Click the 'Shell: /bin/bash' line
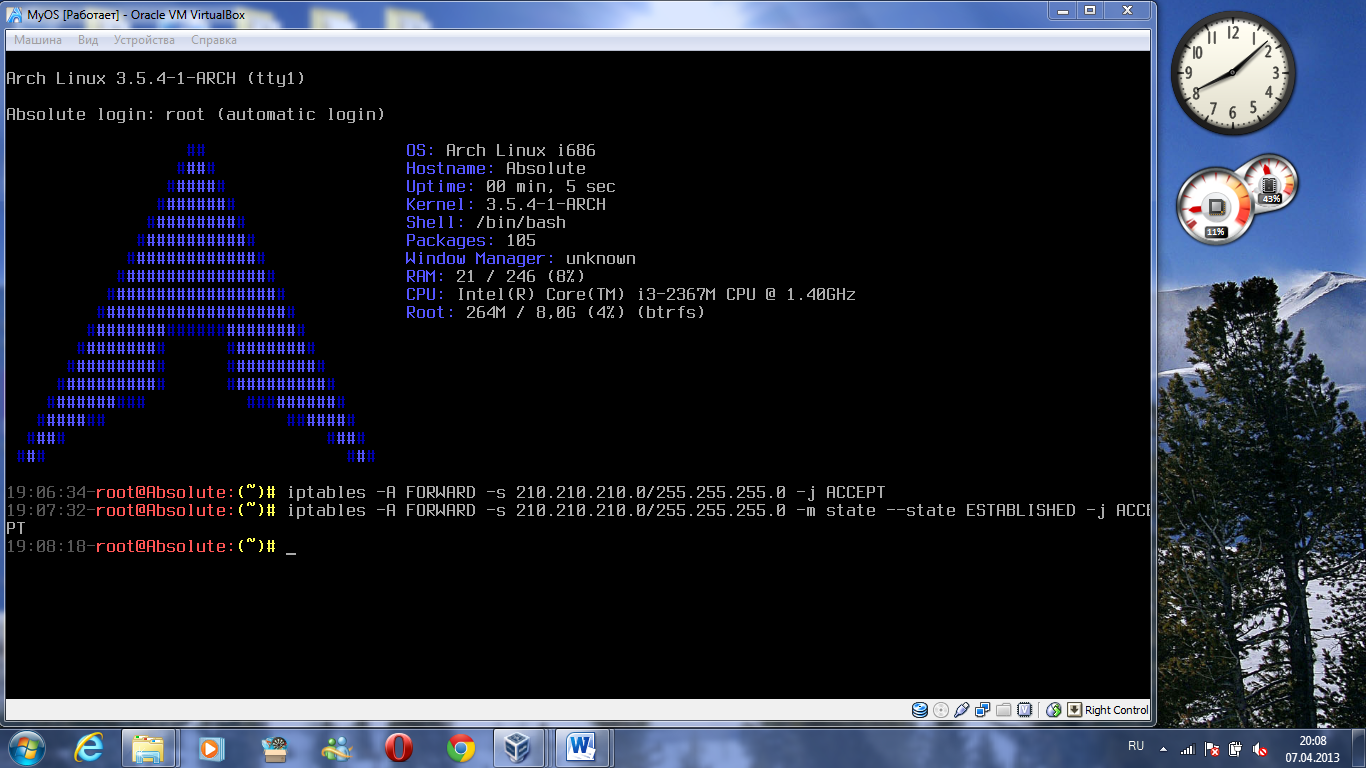Viewport: 1366px width, 768px height. click(486, 223)
